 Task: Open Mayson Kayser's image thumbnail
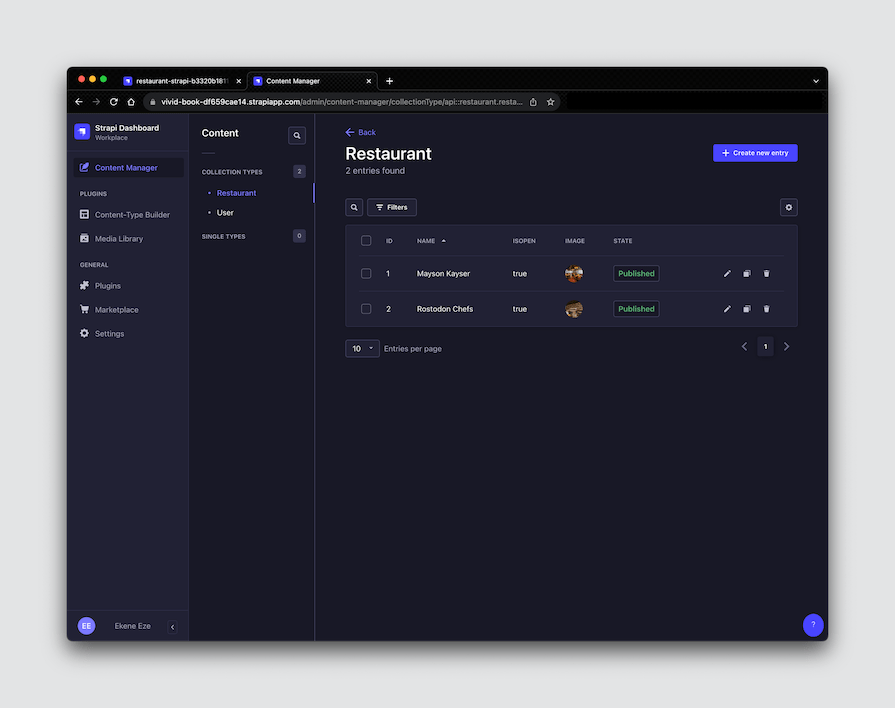pos(573,273)
